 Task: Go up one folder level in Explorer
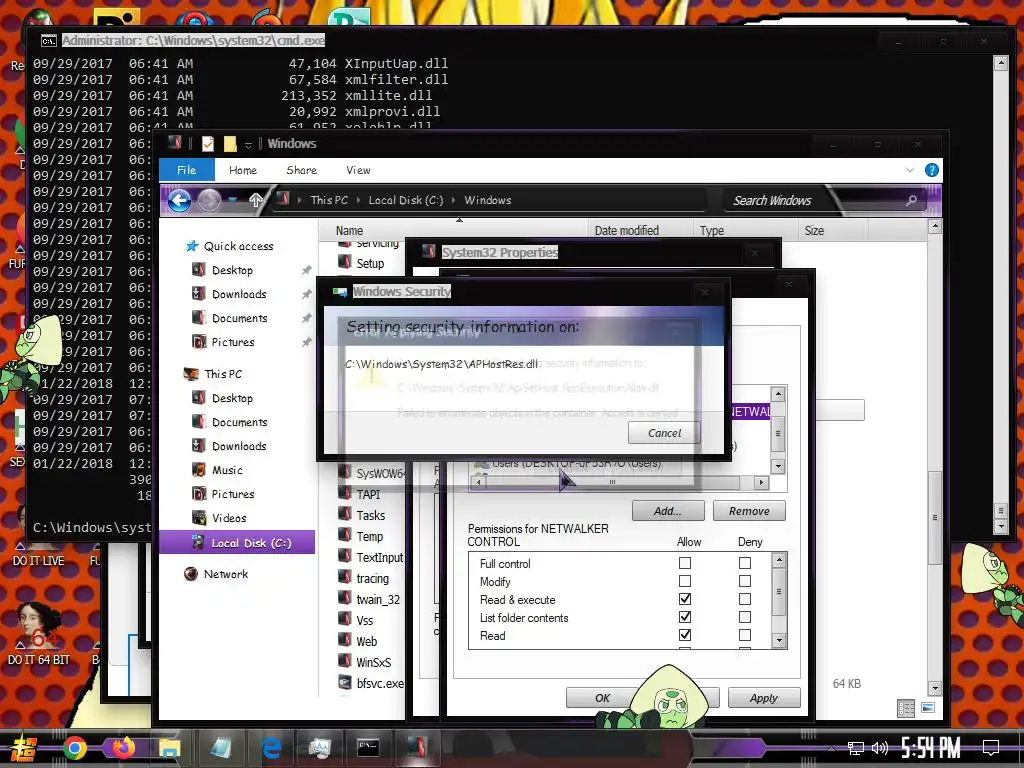click(255, 200)
